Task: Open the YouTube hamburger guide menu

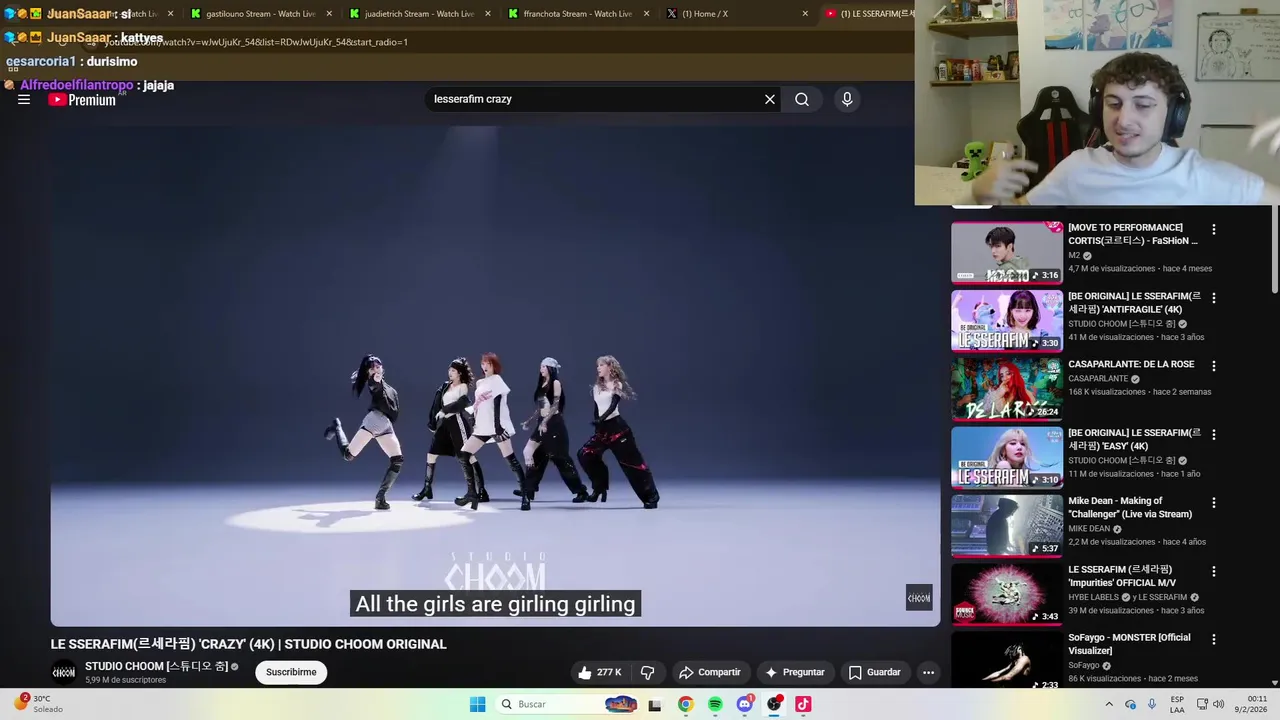Action: (24, 100)
